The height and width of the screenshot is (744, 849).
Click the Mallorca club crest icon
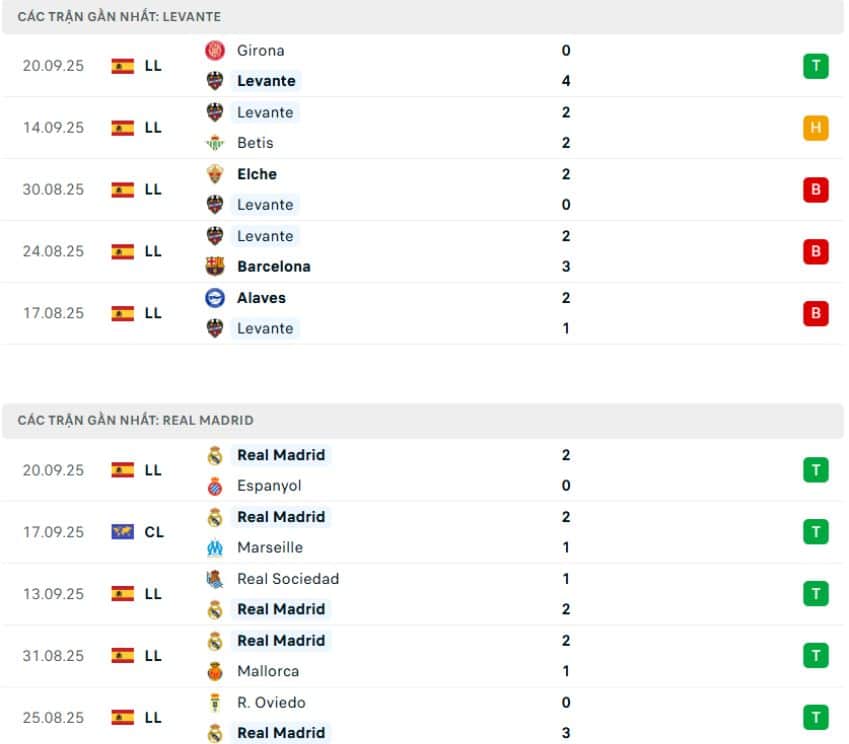tap(214, 671)
